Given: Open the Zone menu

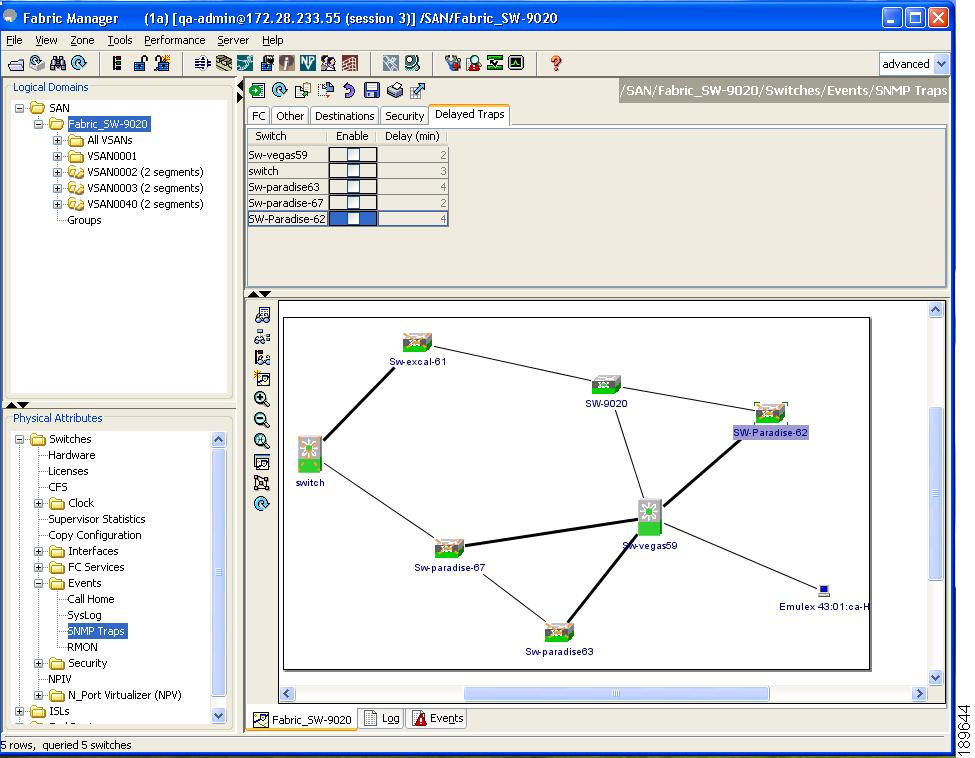Looking at the screenshot, I should click(x=82, y=40).
